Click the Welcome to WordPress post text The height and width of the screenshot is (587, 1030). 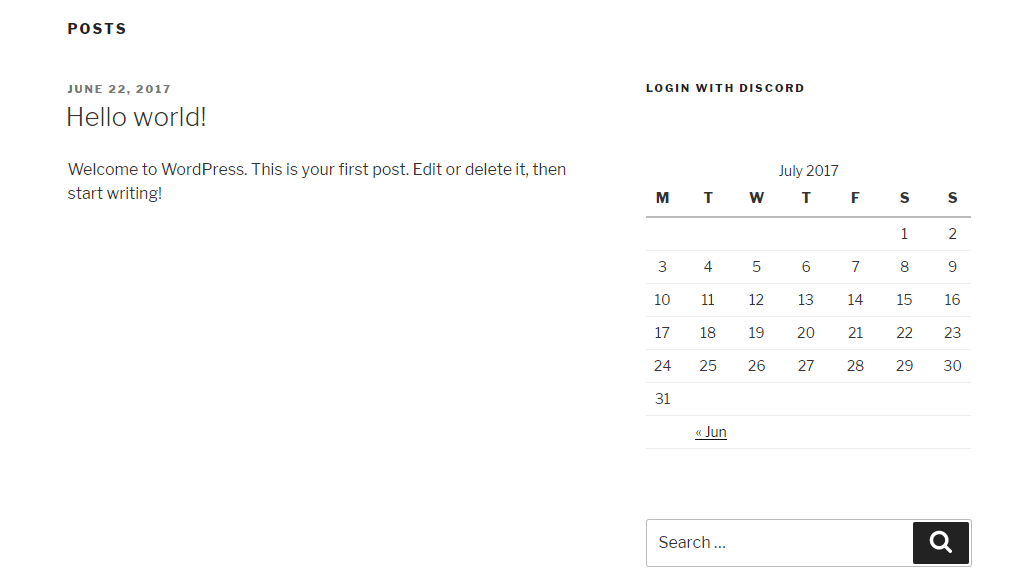click(x=317, y=181)
